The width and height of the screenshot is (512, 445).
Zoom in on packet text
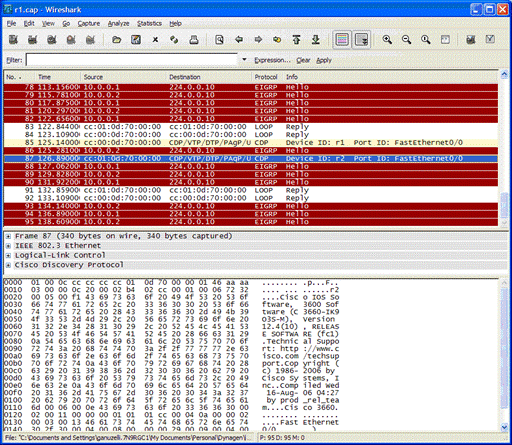(387, 40)
